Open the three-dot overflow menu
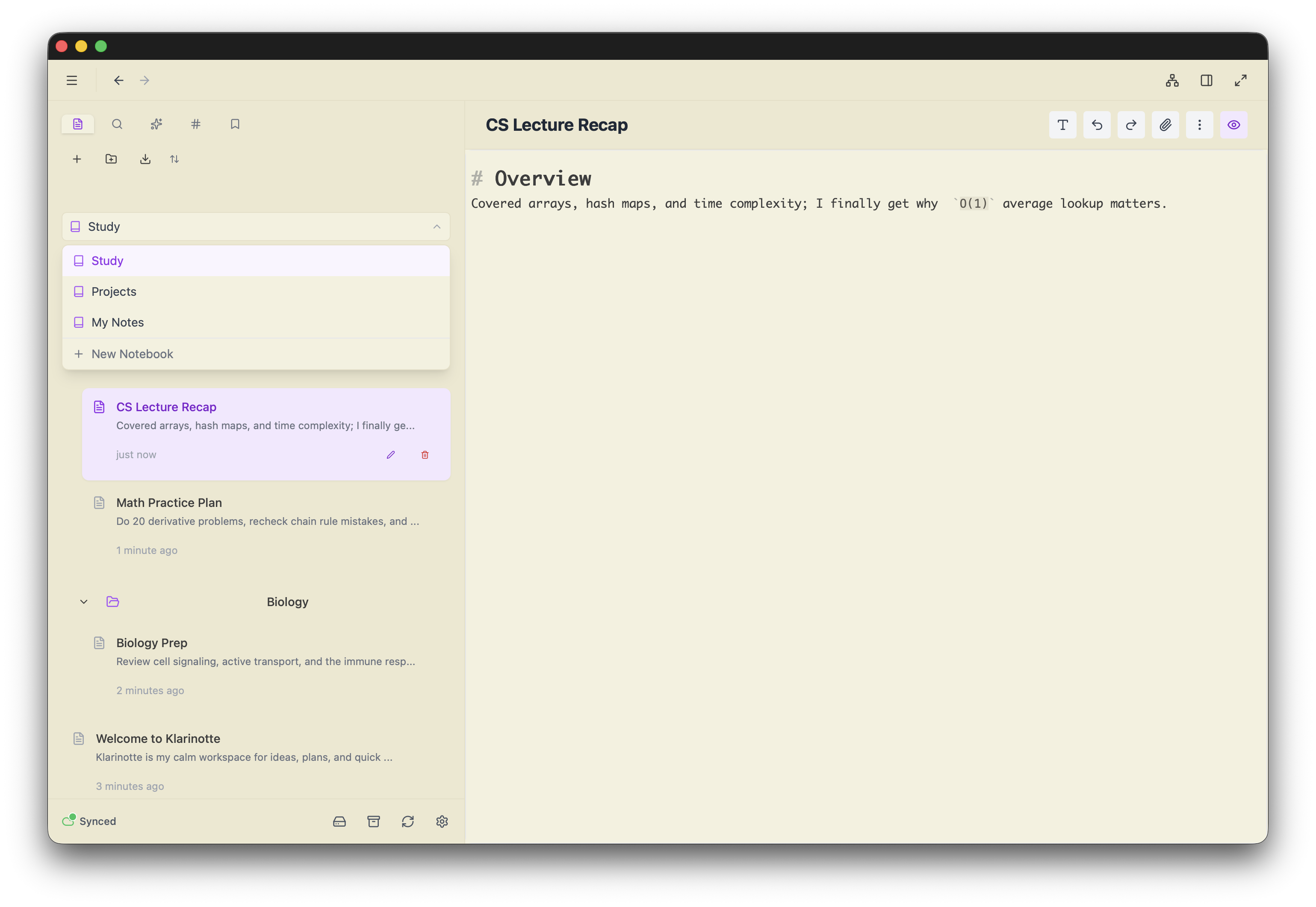This screenshot has height=907, width=1316. pyautogui.click(x=1199, y=124)
